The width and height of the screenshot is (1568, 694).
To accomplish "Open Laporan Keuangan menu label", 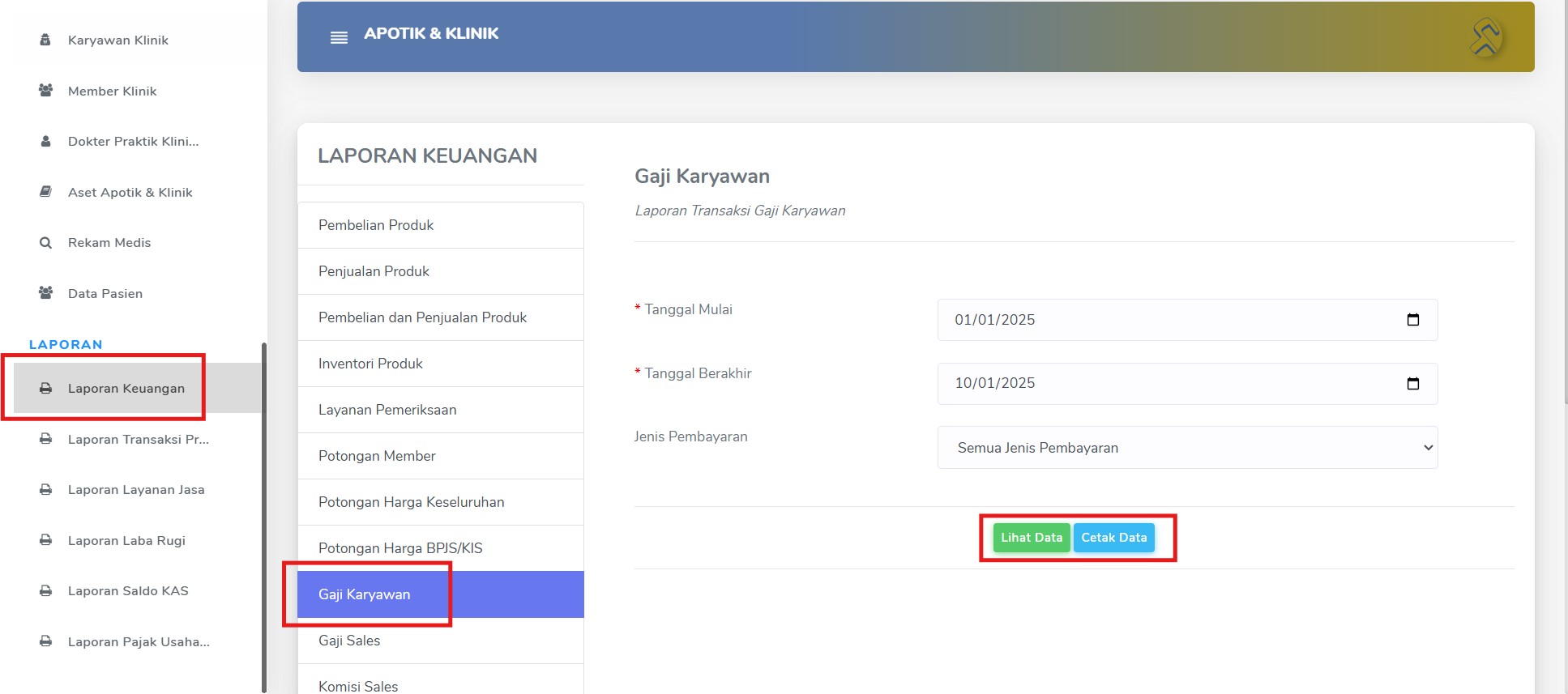I will pos(126,388).
